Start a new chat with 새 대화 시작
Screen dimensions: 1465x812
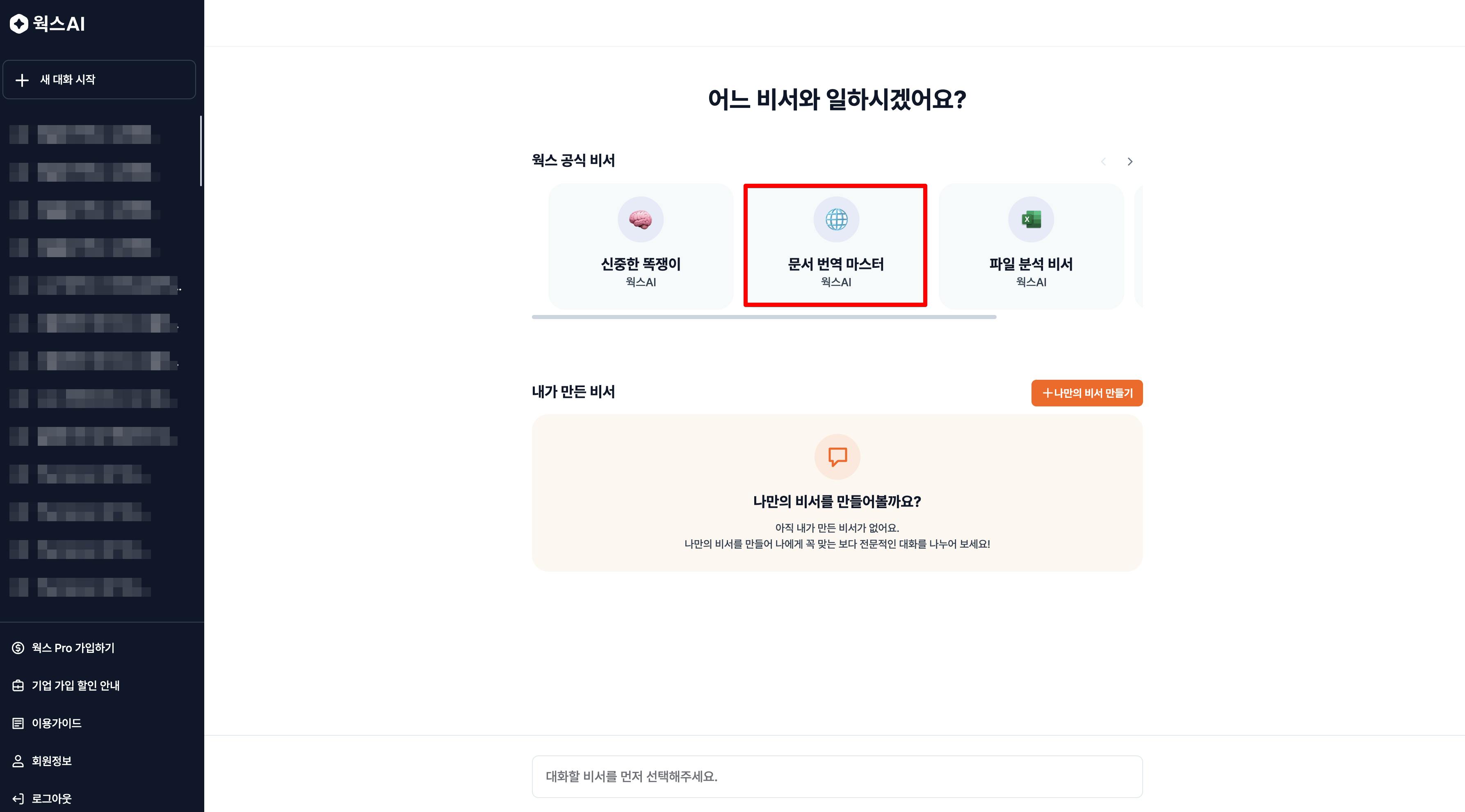coord(99,80)
